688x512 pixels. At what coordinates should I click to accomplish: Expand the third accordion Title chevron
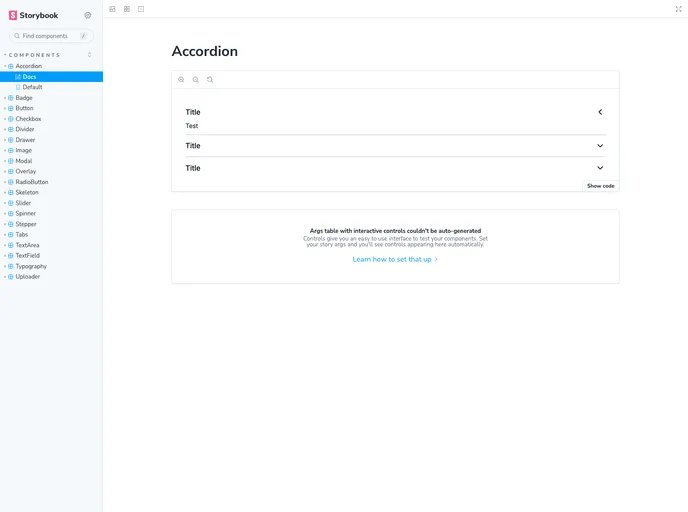click(x=600, y=168)
